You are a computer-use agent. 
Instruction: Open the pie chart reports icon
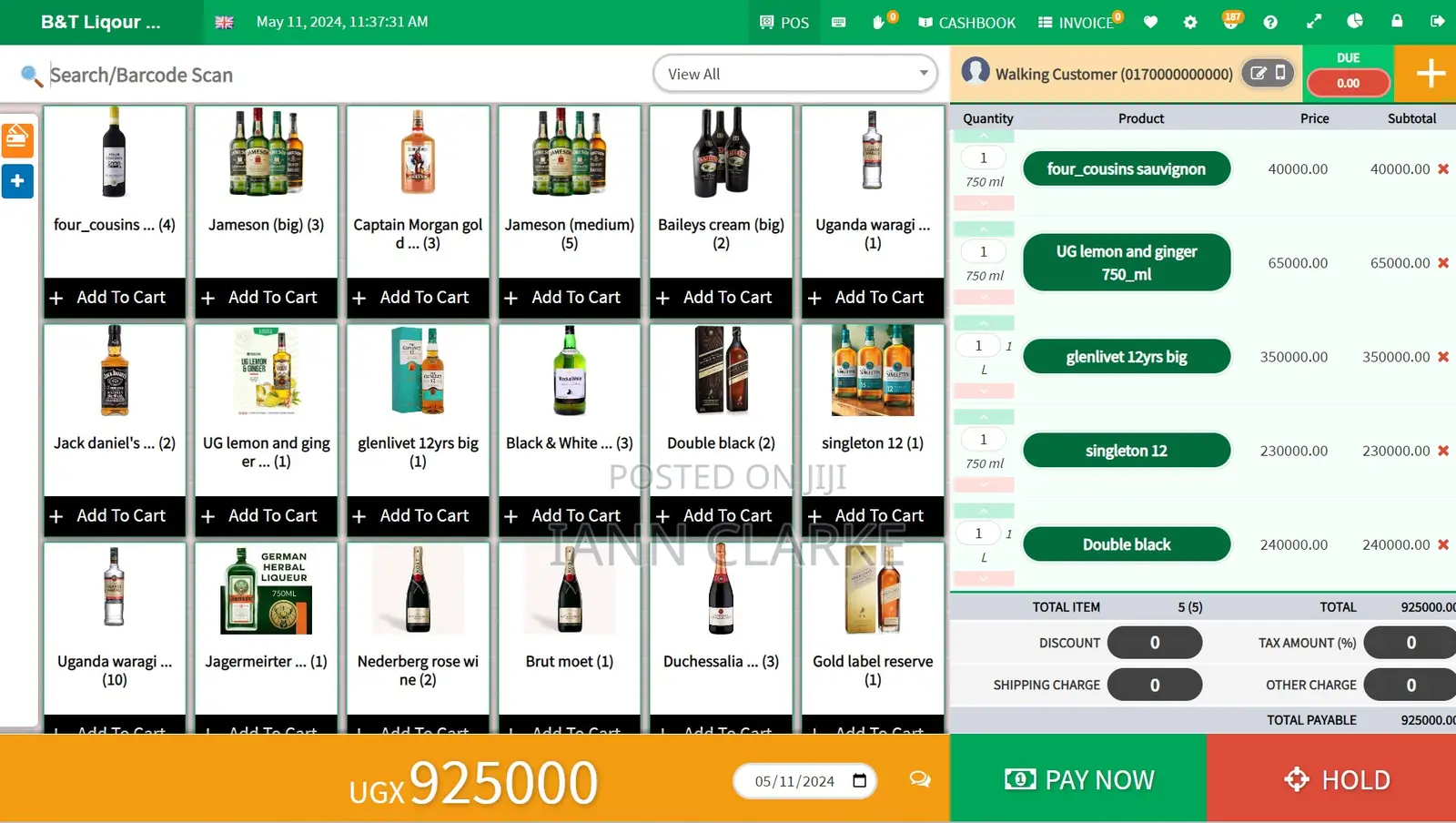pos(1355,21)
